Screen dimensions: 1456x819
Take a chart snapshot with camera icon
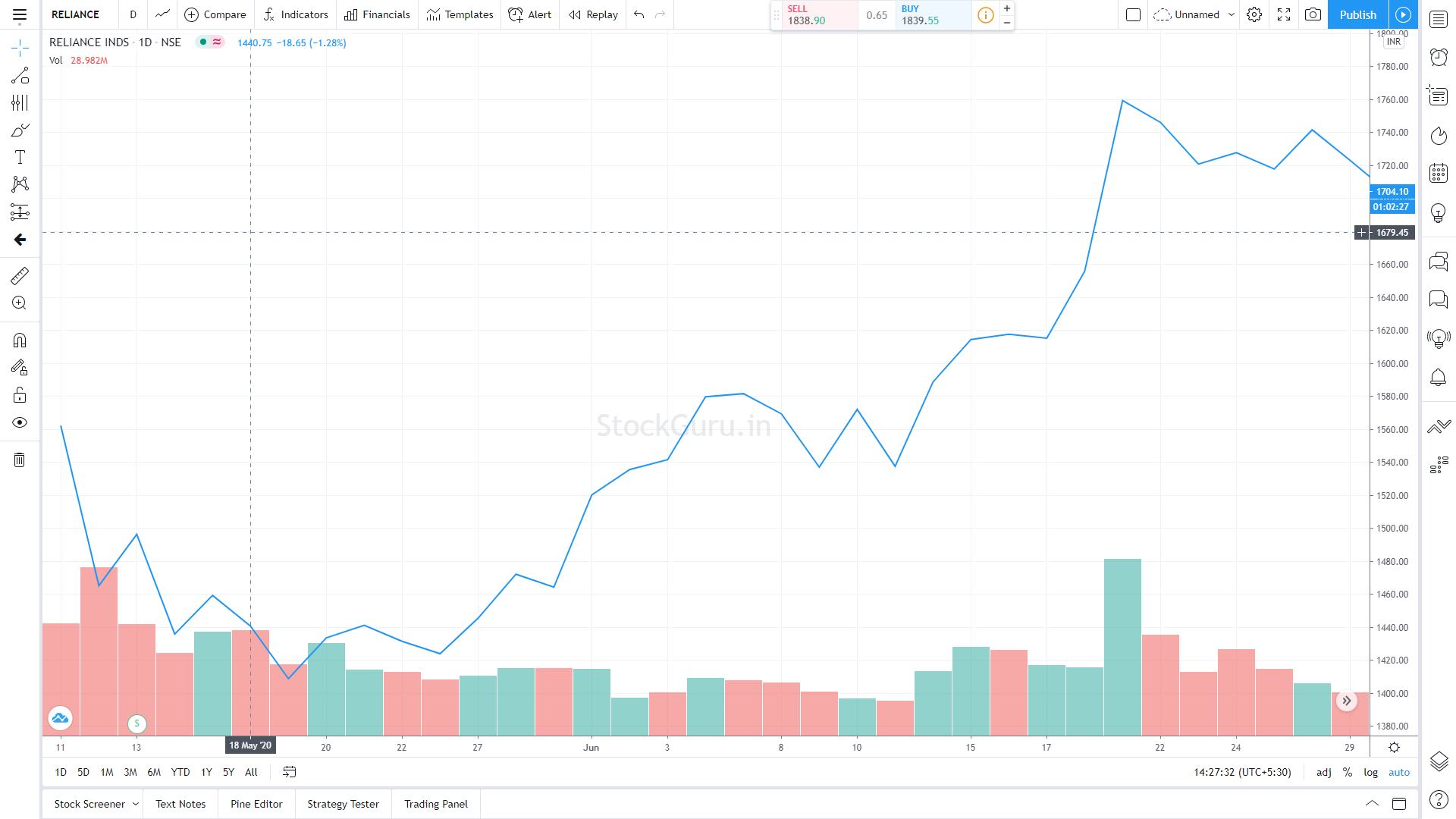point(1313,14)
